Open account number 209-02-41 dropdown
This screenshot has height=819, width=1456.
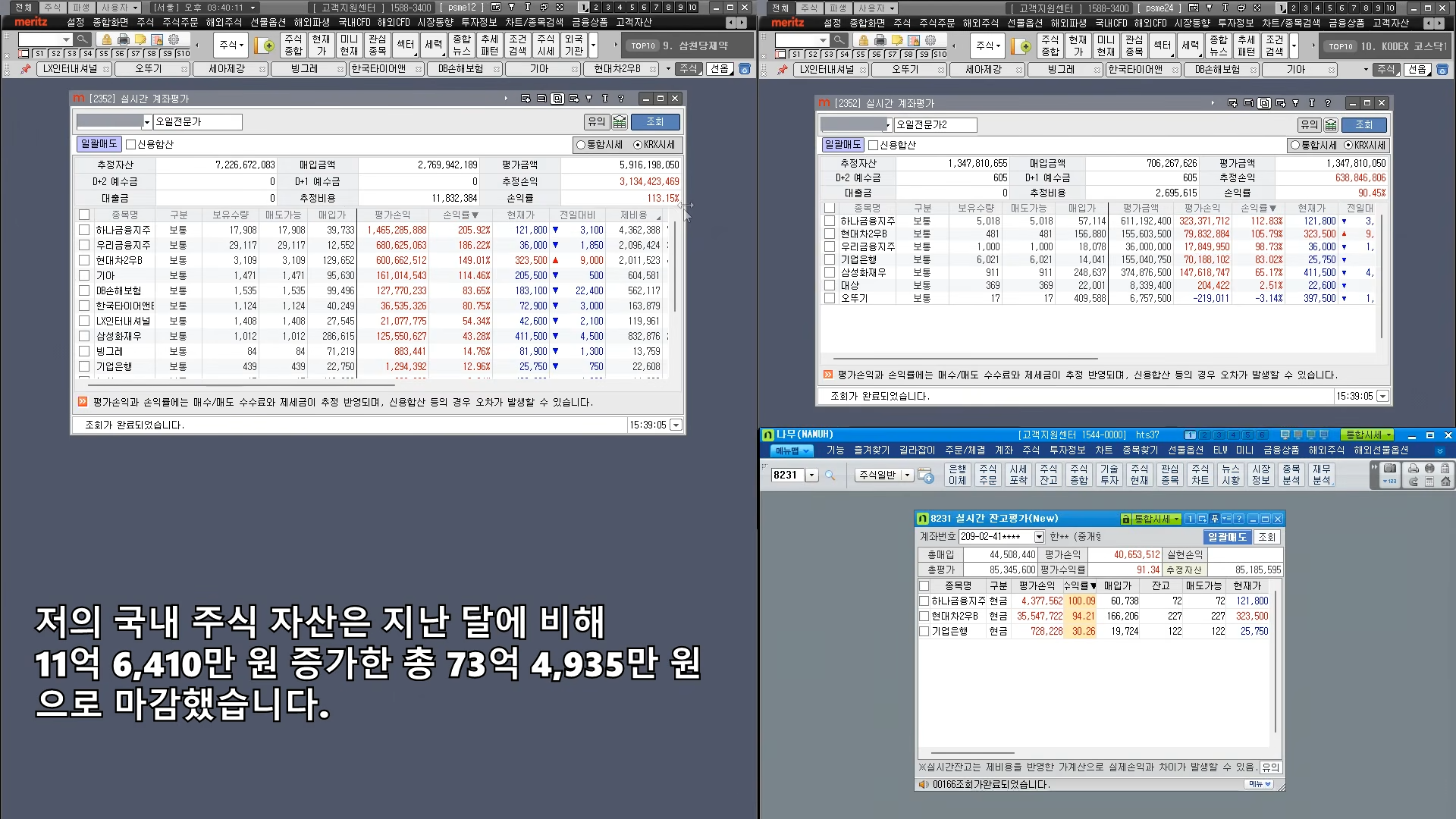1039,537
